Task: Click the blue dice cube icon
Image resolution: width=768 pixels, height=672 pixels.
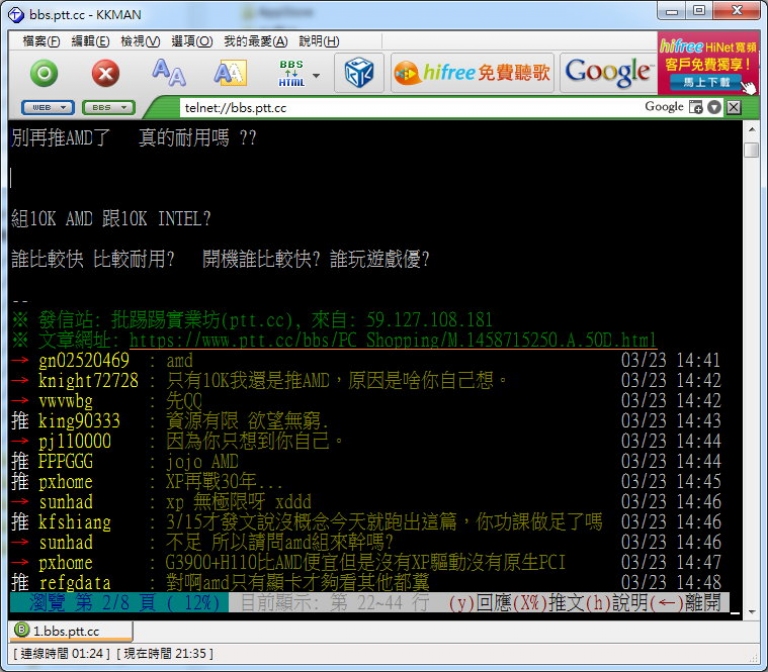Action: point(359,73)
